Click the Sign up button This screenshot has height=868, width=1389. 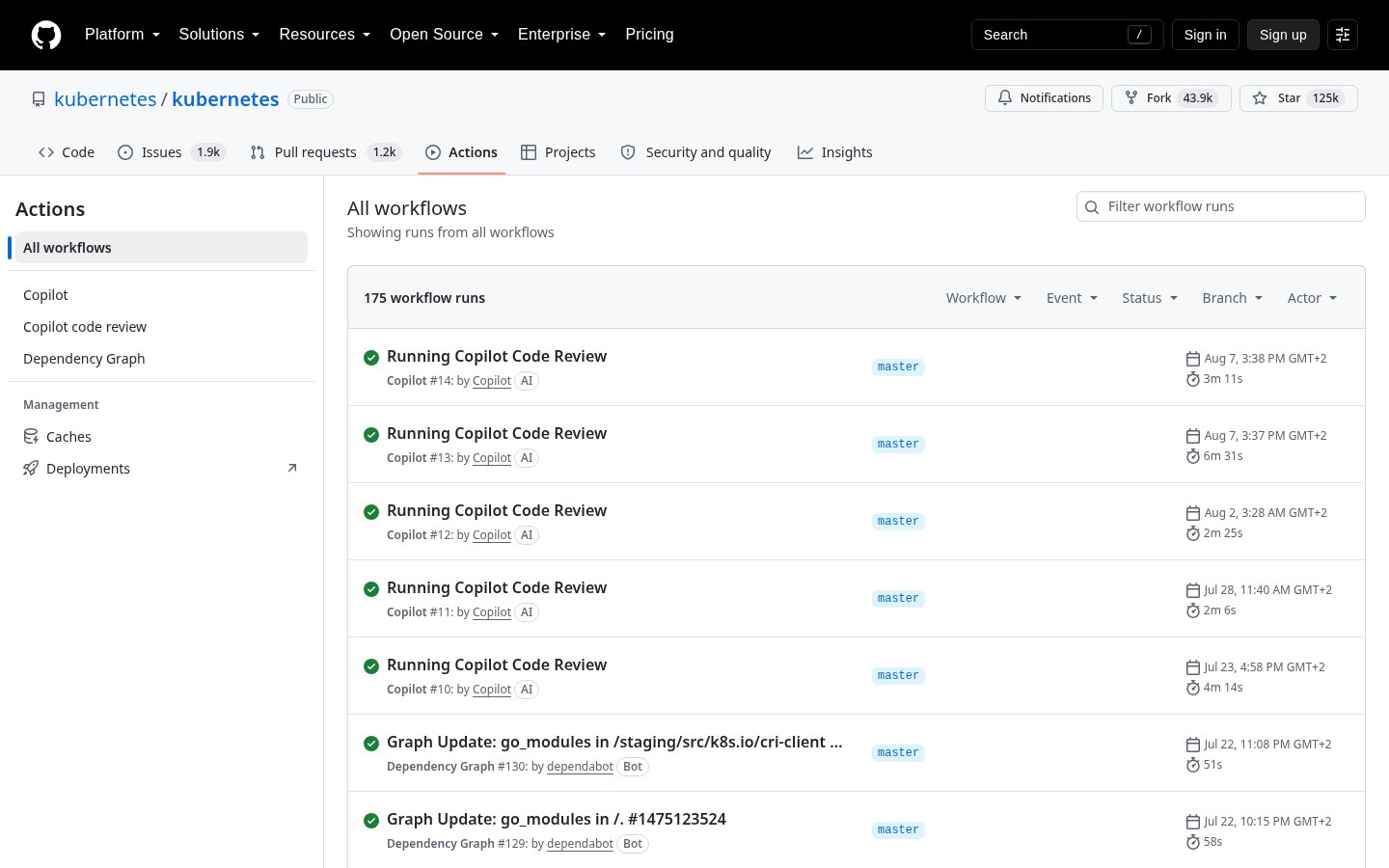pos(1283,35)
